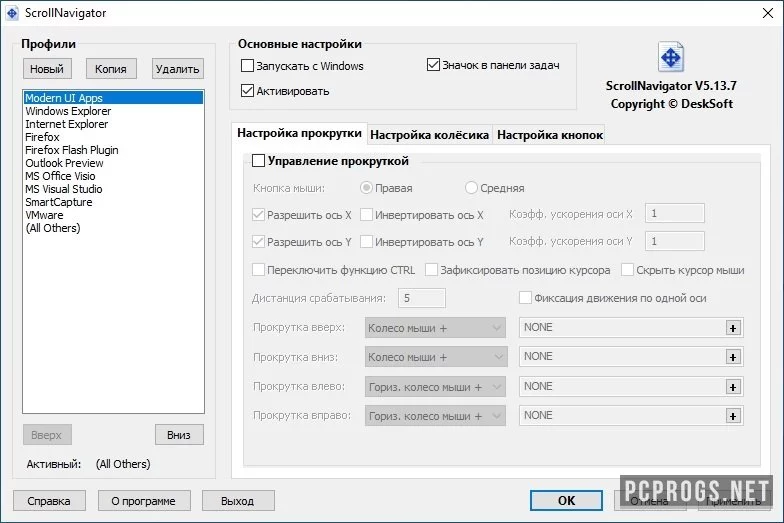The width and height of the screenshot is (784, 523).
Task: Select Outlook Preview profile
Action: (x=114, y=162)
